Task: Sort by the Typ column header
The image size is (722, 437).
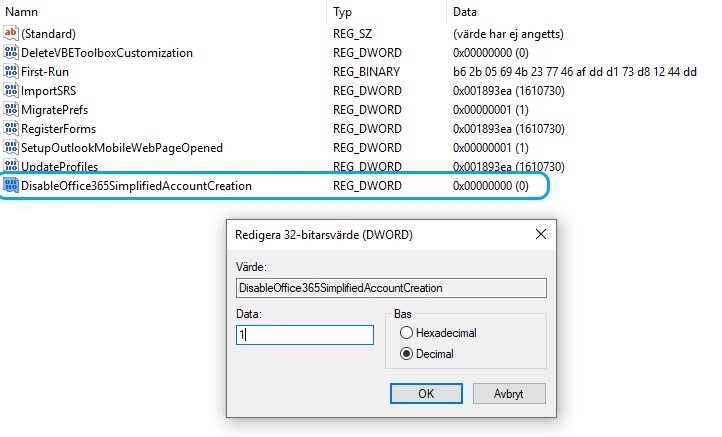Action: [x=387, y=12]
